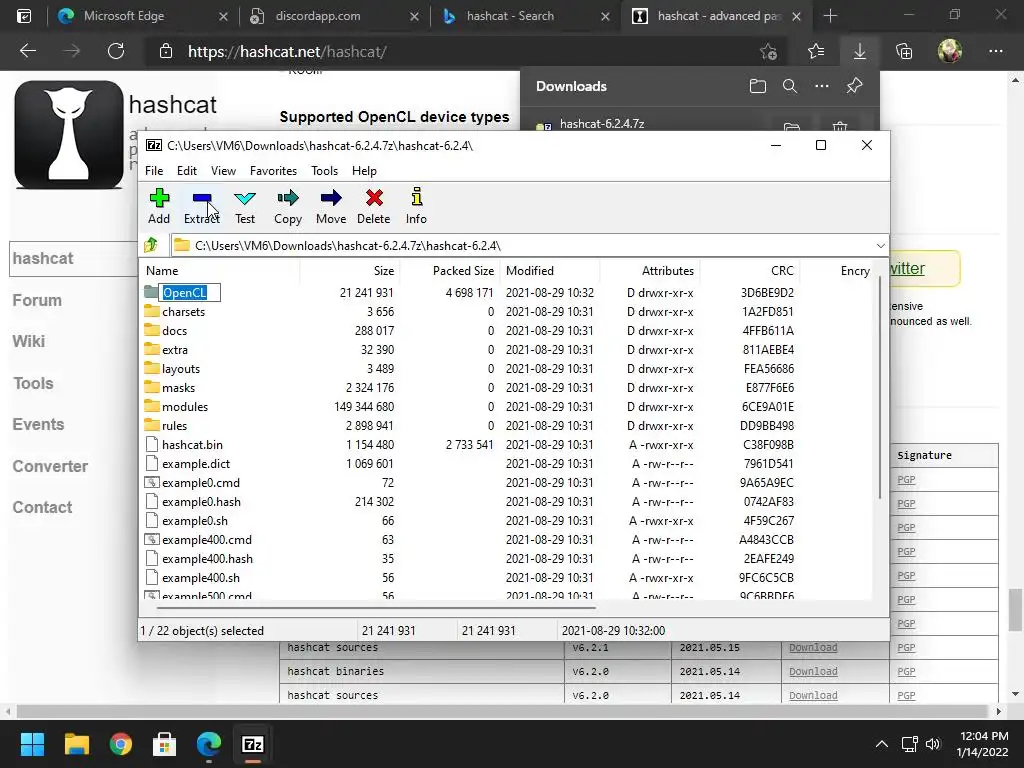Select the modules folder row
1024x768 pixels.
pos(507,407)
